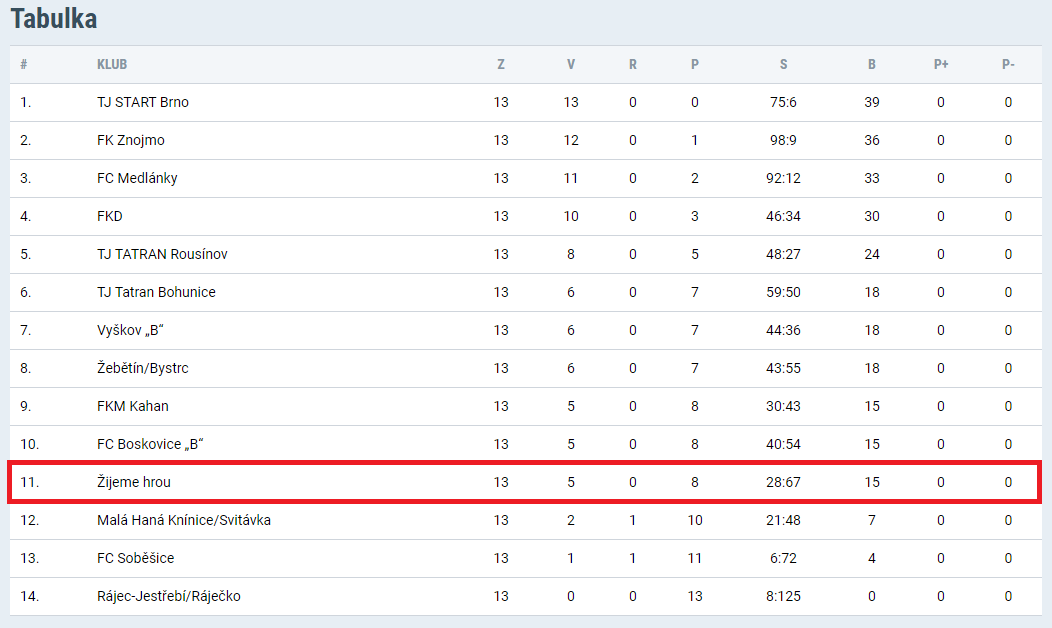Click the FK Znojmo club name
The width and height of the screenshot is (1052, 628).
131,140
